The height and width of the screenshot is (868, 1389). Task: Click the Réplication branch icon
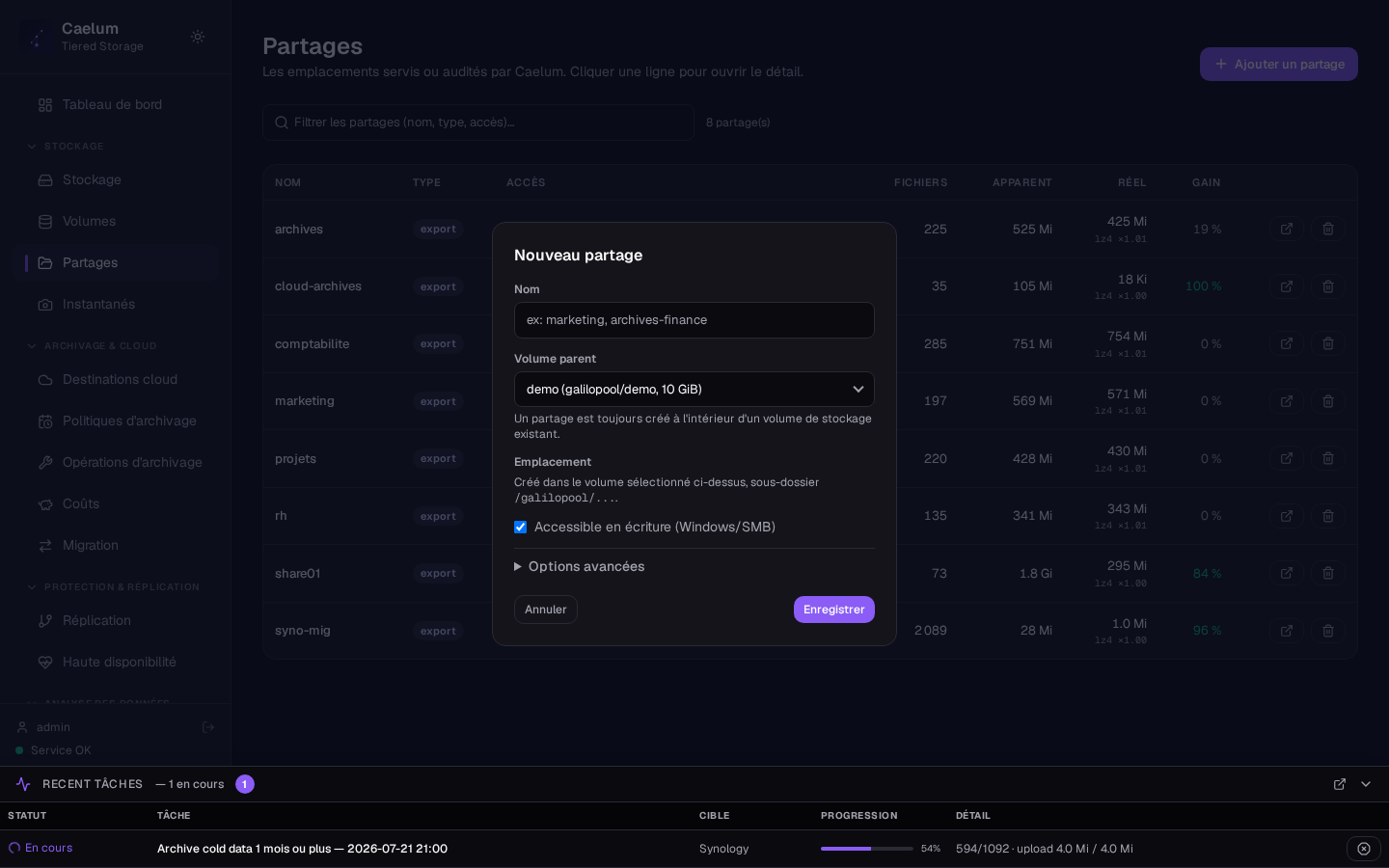45,620
